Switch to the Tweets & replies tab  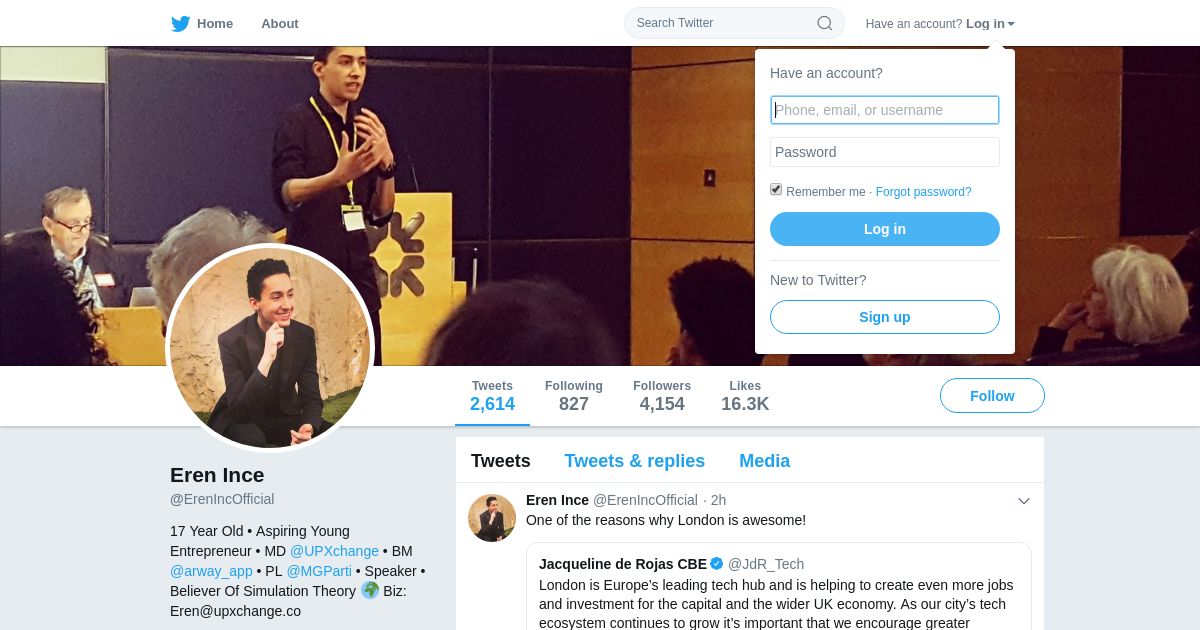pyautogui.click(x=634, y=461)
